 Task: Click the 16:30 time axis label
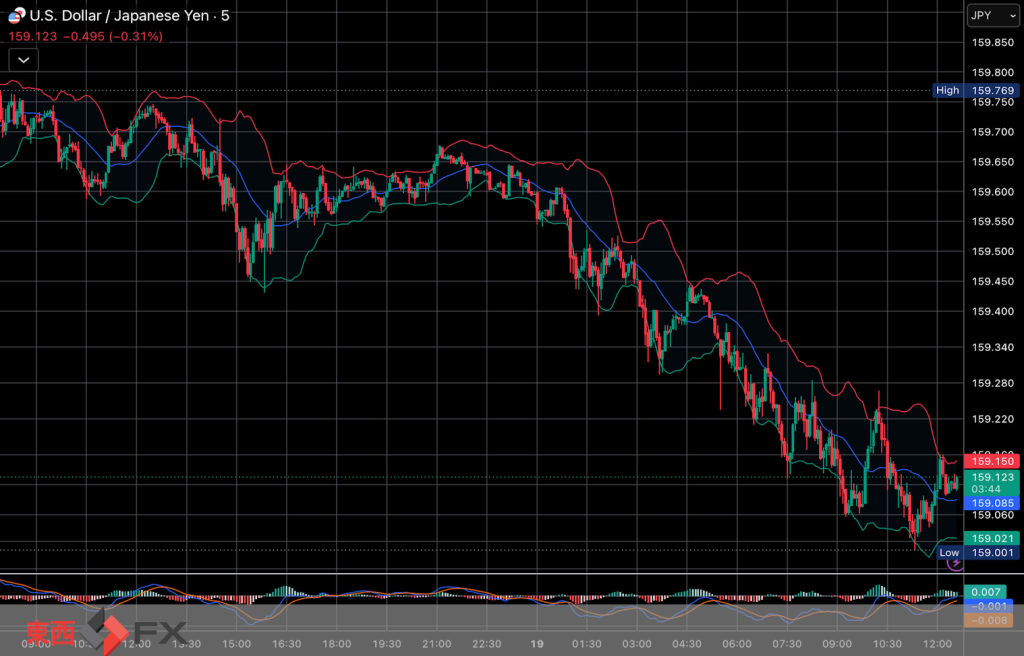click(x=287, y=644)
